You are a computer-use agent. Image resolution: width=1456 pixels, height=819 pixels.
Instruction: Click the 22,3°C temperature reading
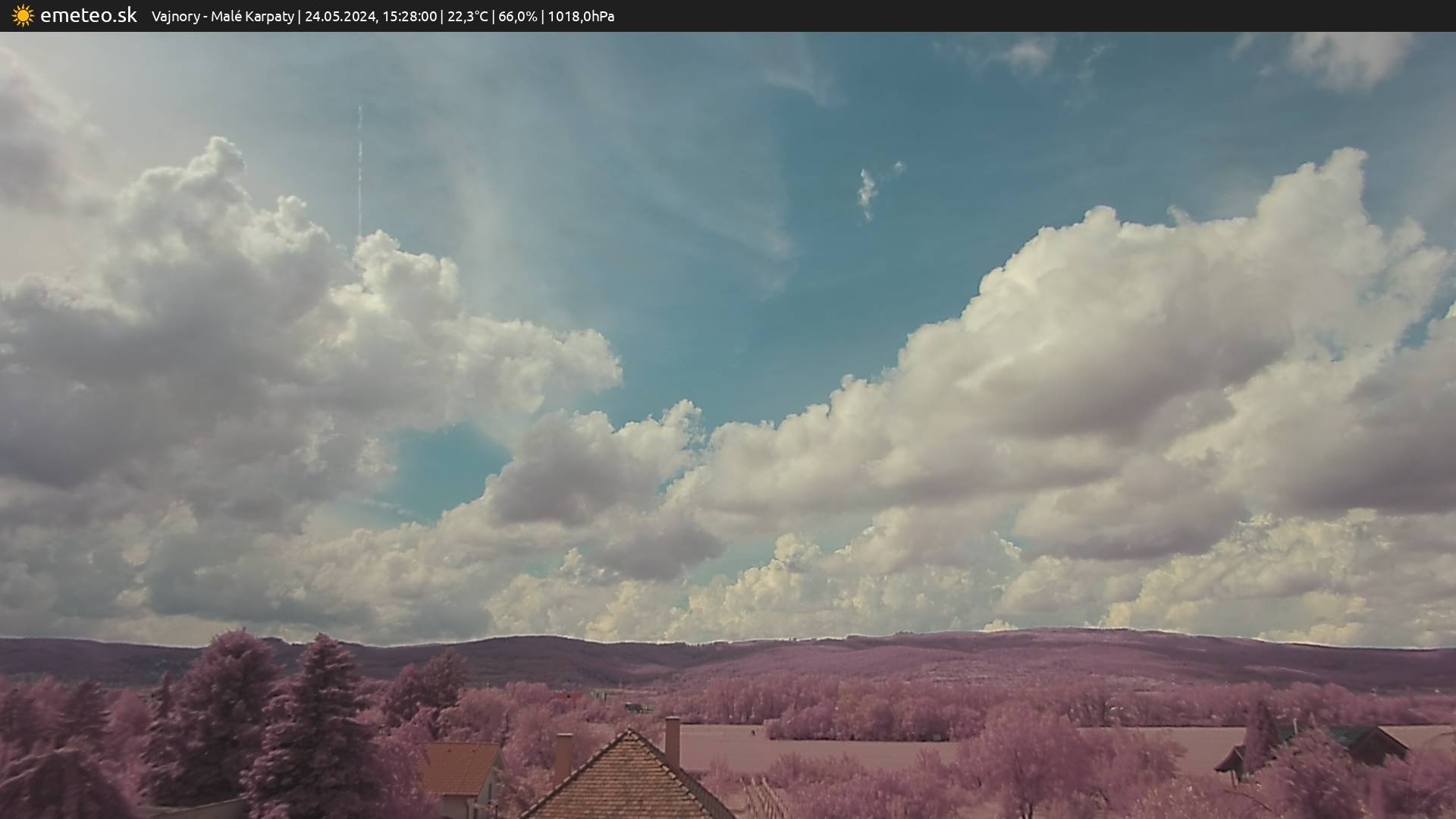click(x=467, y=17)
